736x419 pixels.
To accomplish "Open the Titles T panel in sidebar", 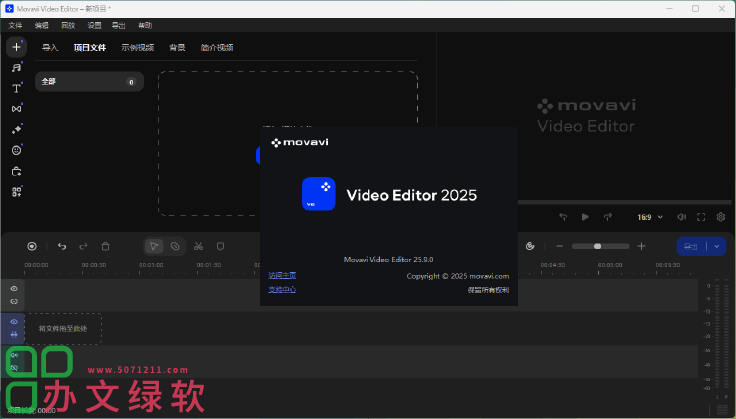I will [16, 88].
